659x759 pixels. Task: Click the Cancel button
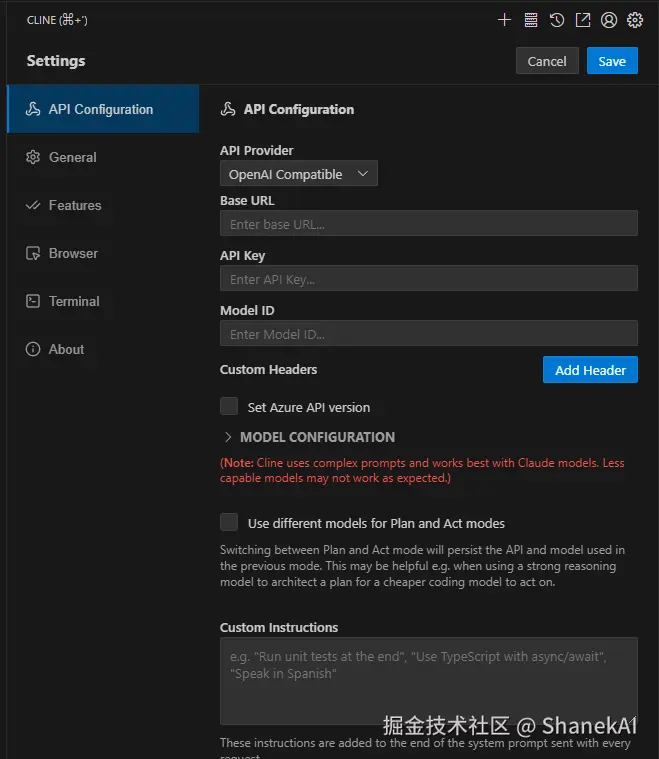click(x=547, y=61)
